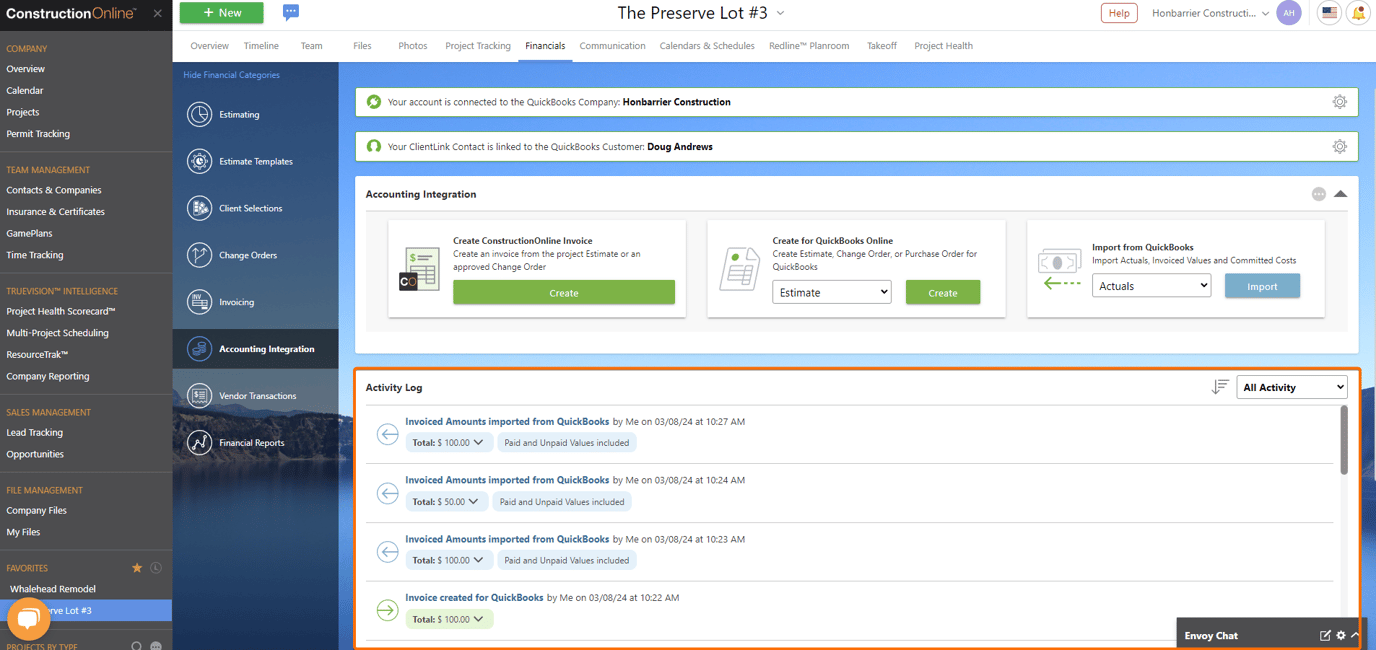
Task: Click the green Import button
Action: point(1262,285)
